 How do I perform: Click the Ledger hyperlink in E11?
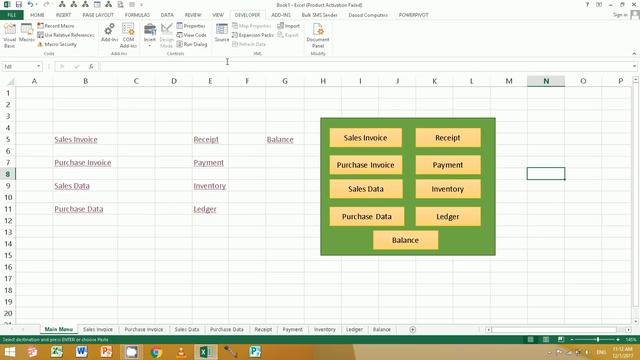(x=205, y=209)
